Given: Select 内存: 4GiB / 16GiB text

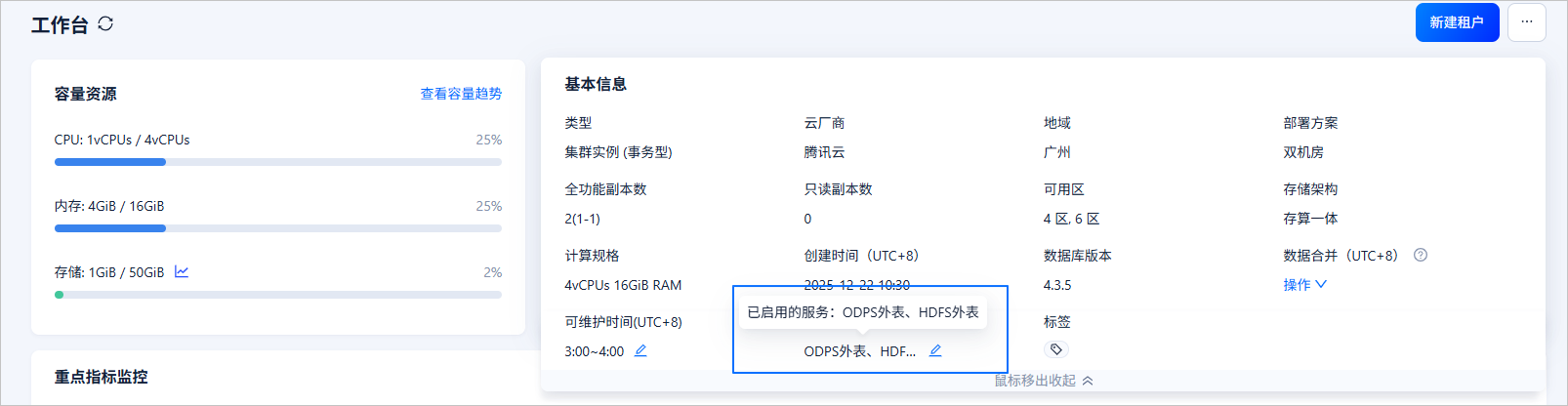Looking at the screenshot, I should pos(109,206).
